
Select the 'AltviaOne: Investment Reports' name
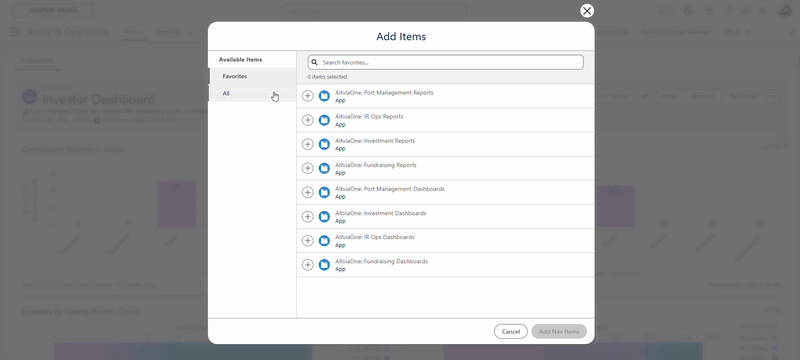[x=375, y=141]
